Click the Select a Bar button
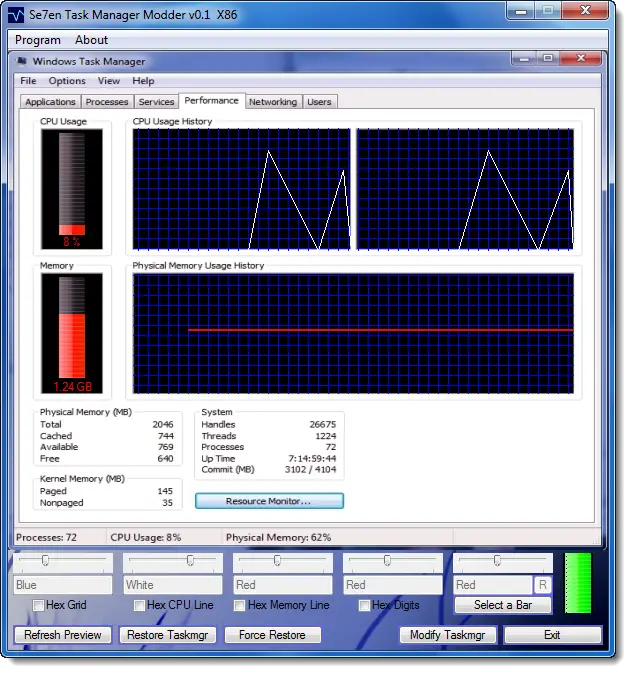Image resolution: width=631 pixels, height=673 pixels. coord(503,606)
